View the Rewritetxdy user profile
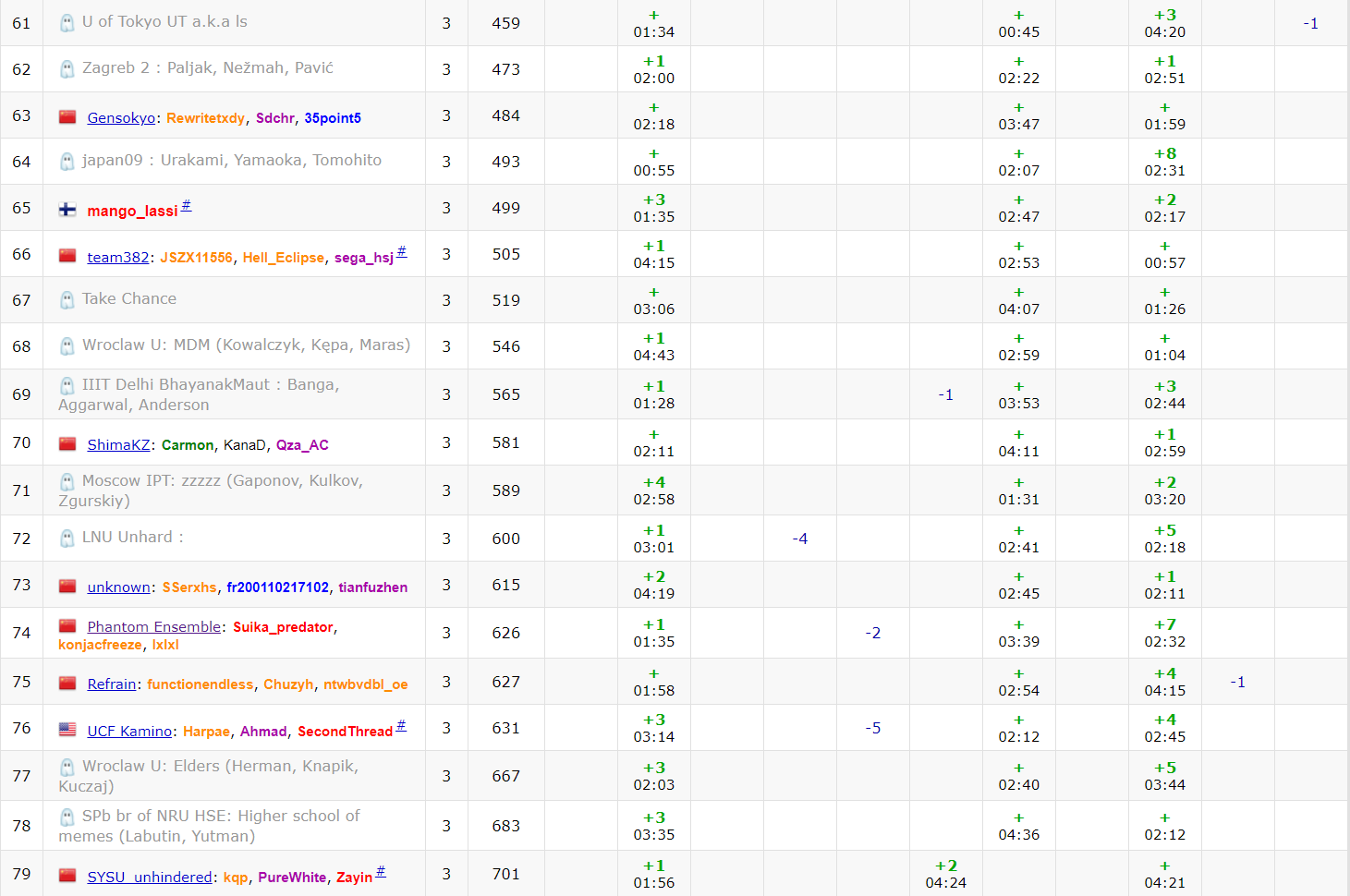Screen dimensions: 1350x896 pos(205,118)
